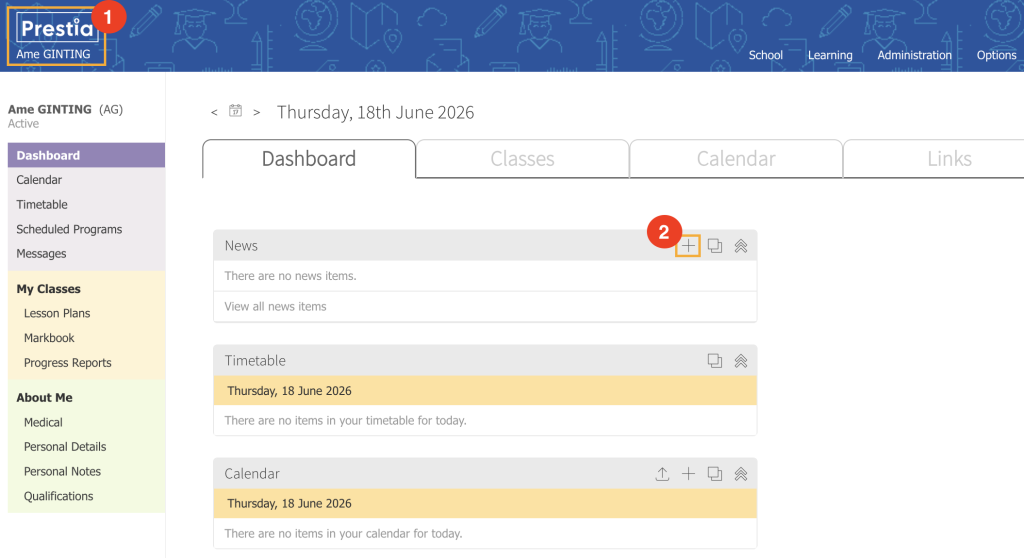Click View all news items link

276,306
